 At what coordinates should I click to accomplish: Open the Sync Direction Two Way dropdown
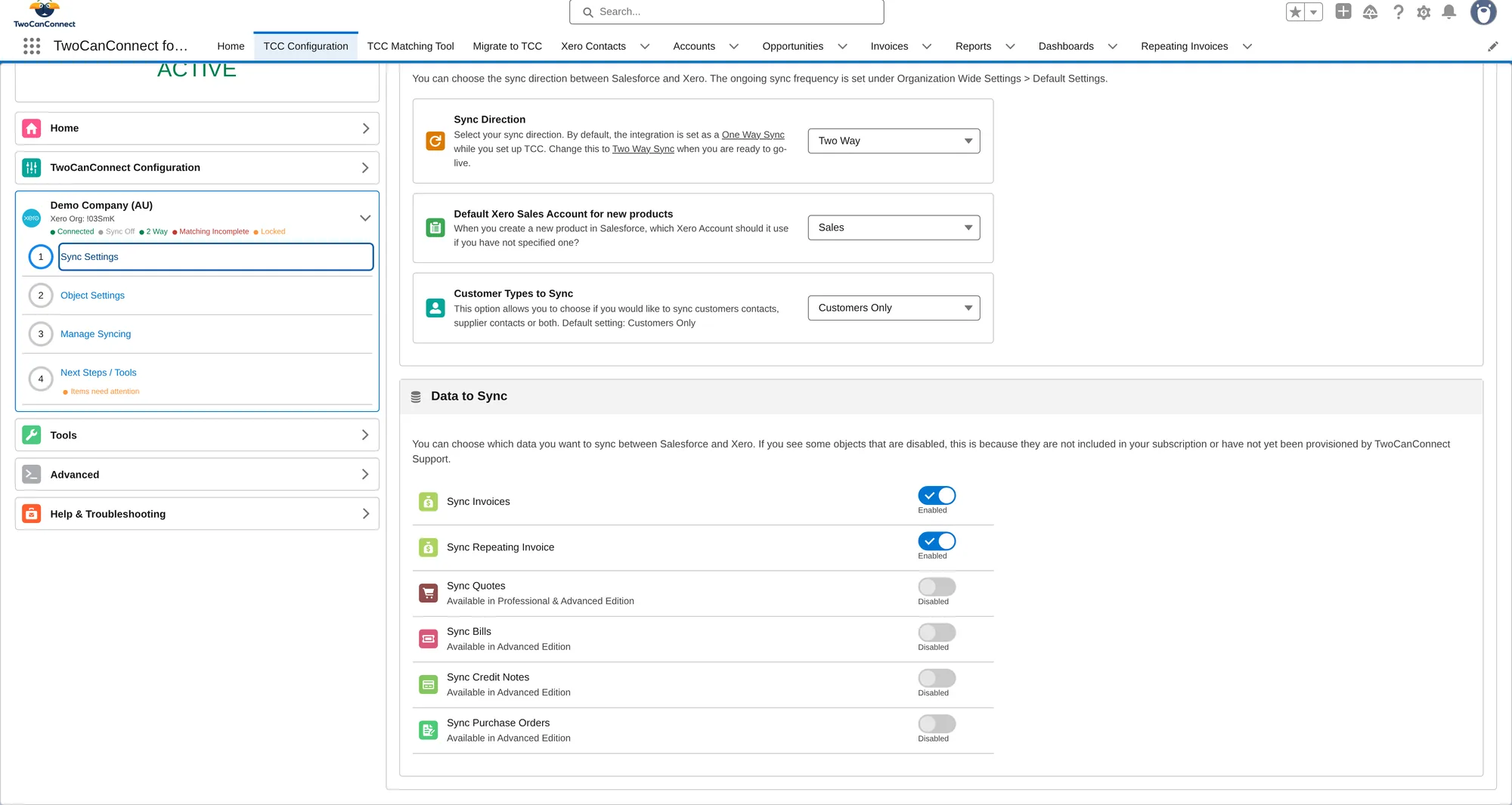[x=894, y=141]
